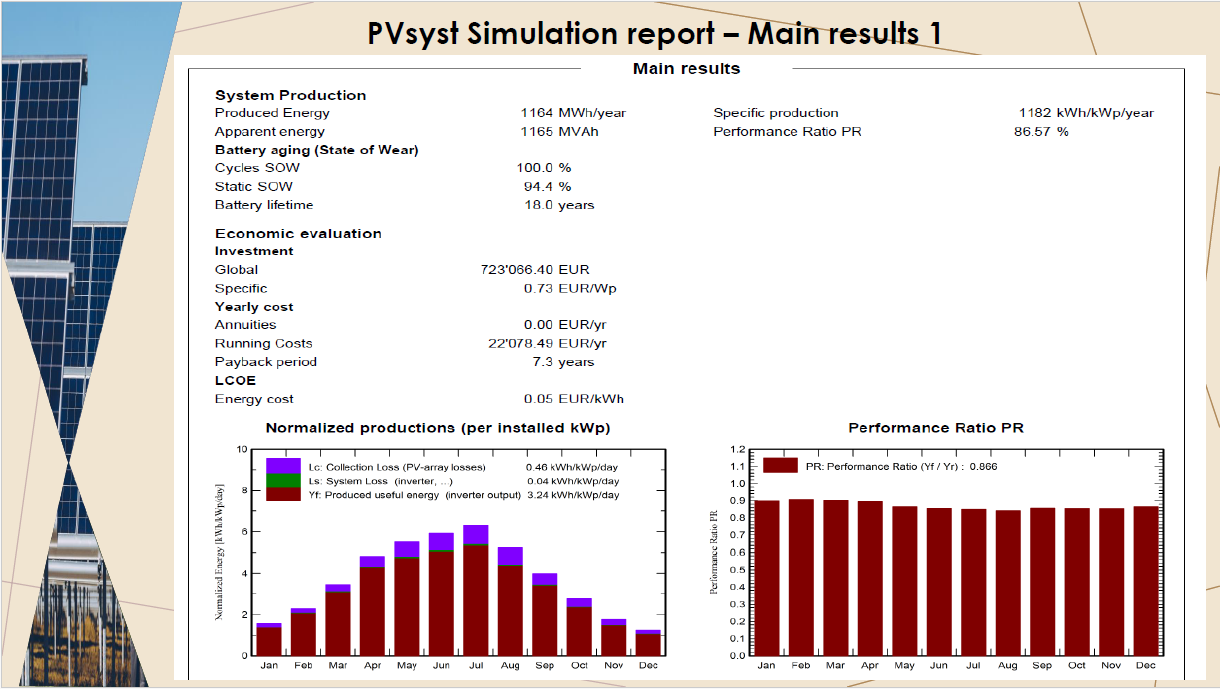1220x689 pixels.
Task: Select the value "18.0 years"
Action: [560, 205]
